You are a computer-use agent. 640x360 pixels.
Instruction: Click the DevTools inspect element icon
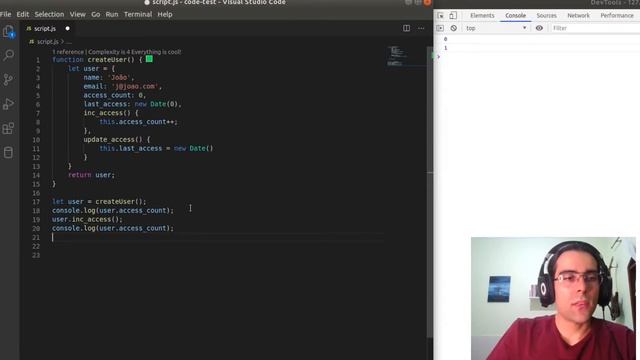[440, 16]
